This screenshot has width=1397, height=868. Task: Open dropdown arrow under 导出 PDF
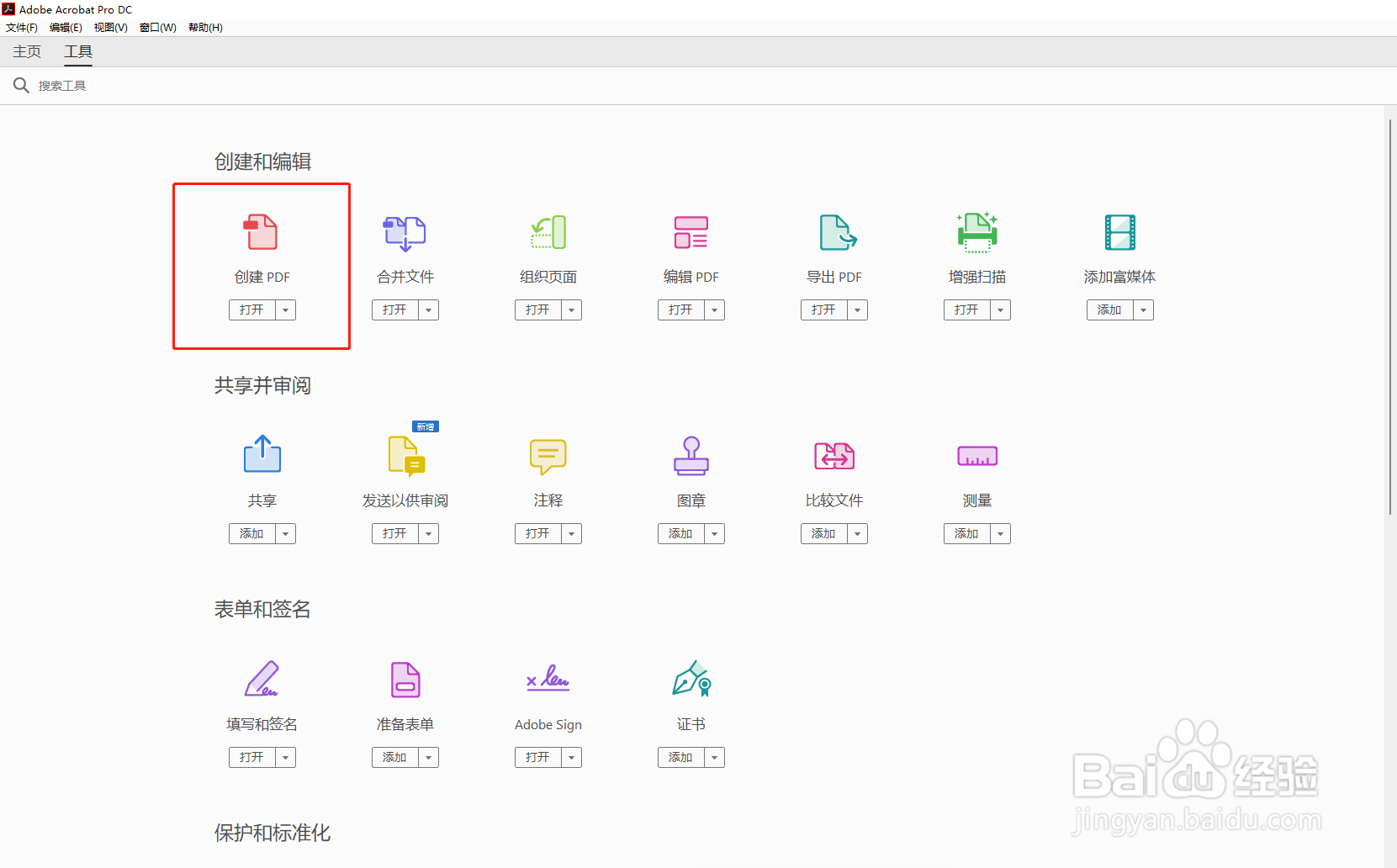858,310
